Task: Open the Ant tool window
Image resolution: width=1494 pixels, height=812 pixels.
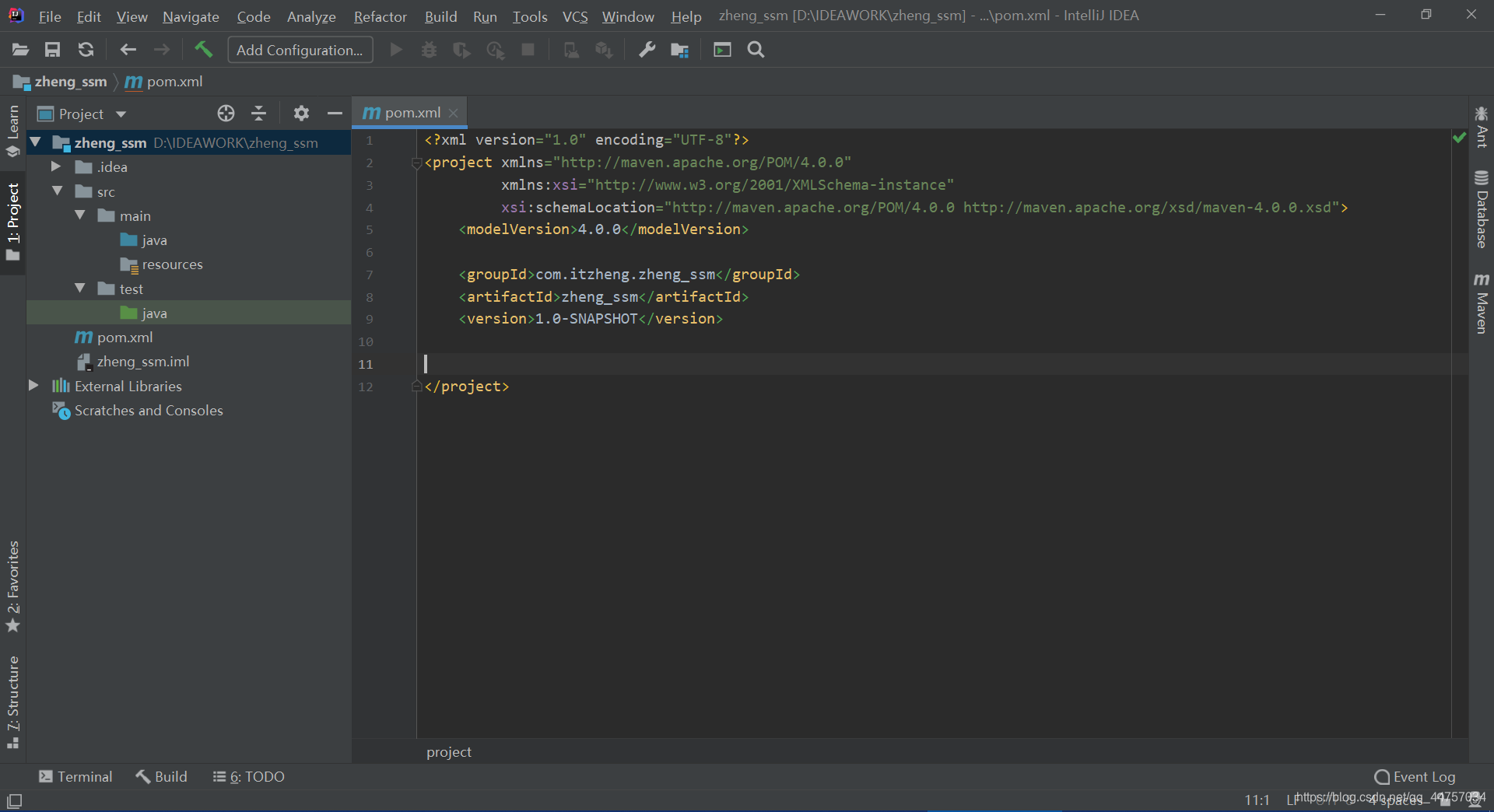Action: pos(1482,127)
